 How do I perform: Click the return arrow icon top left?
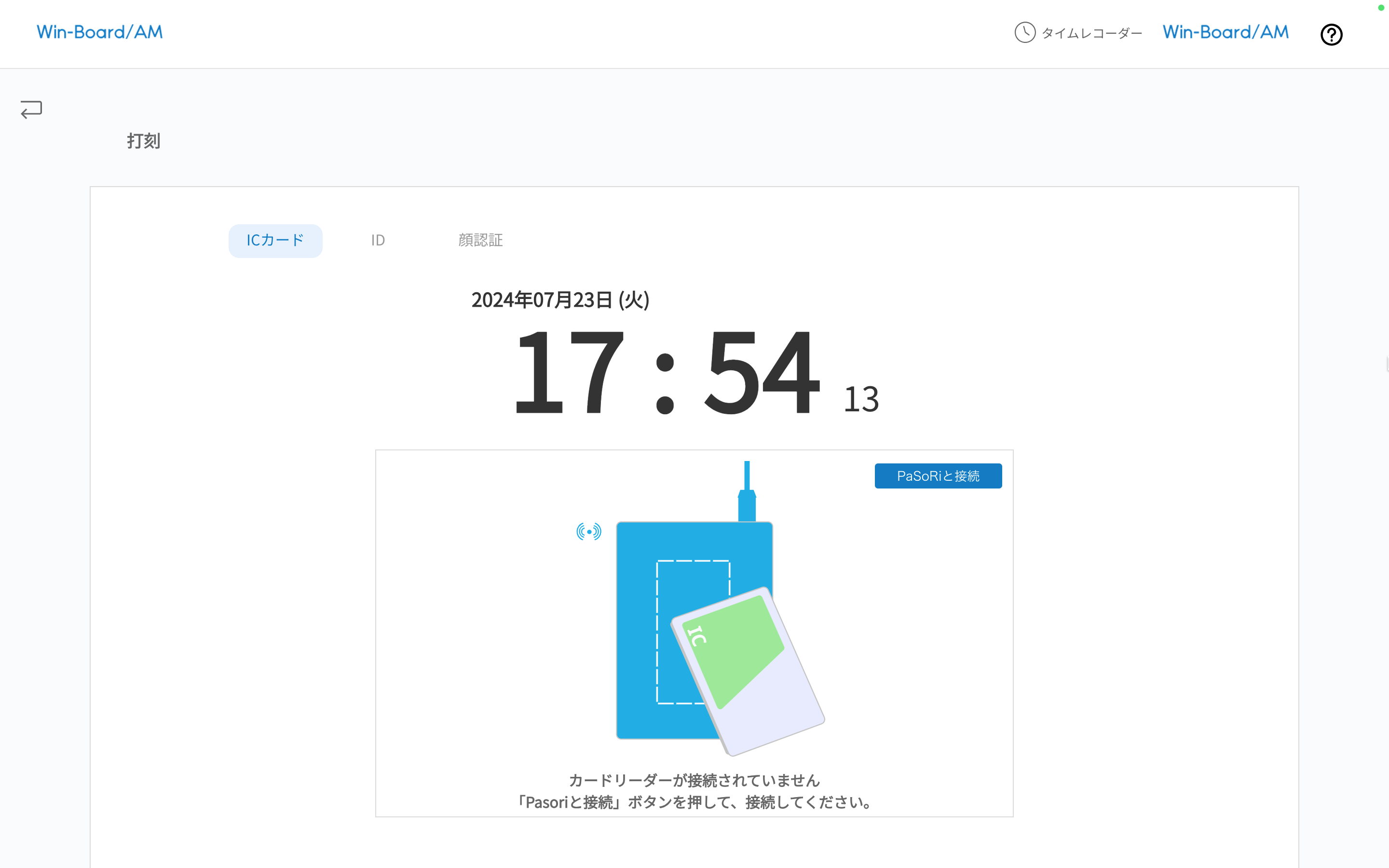[30, 109]
